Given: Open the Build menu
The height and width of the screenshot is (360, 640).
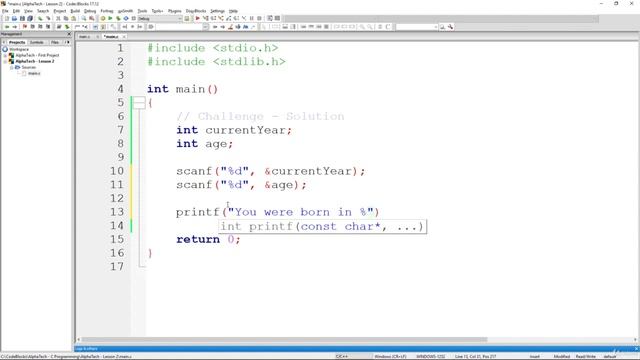Looking at the screenshot, I should (75, 11).
